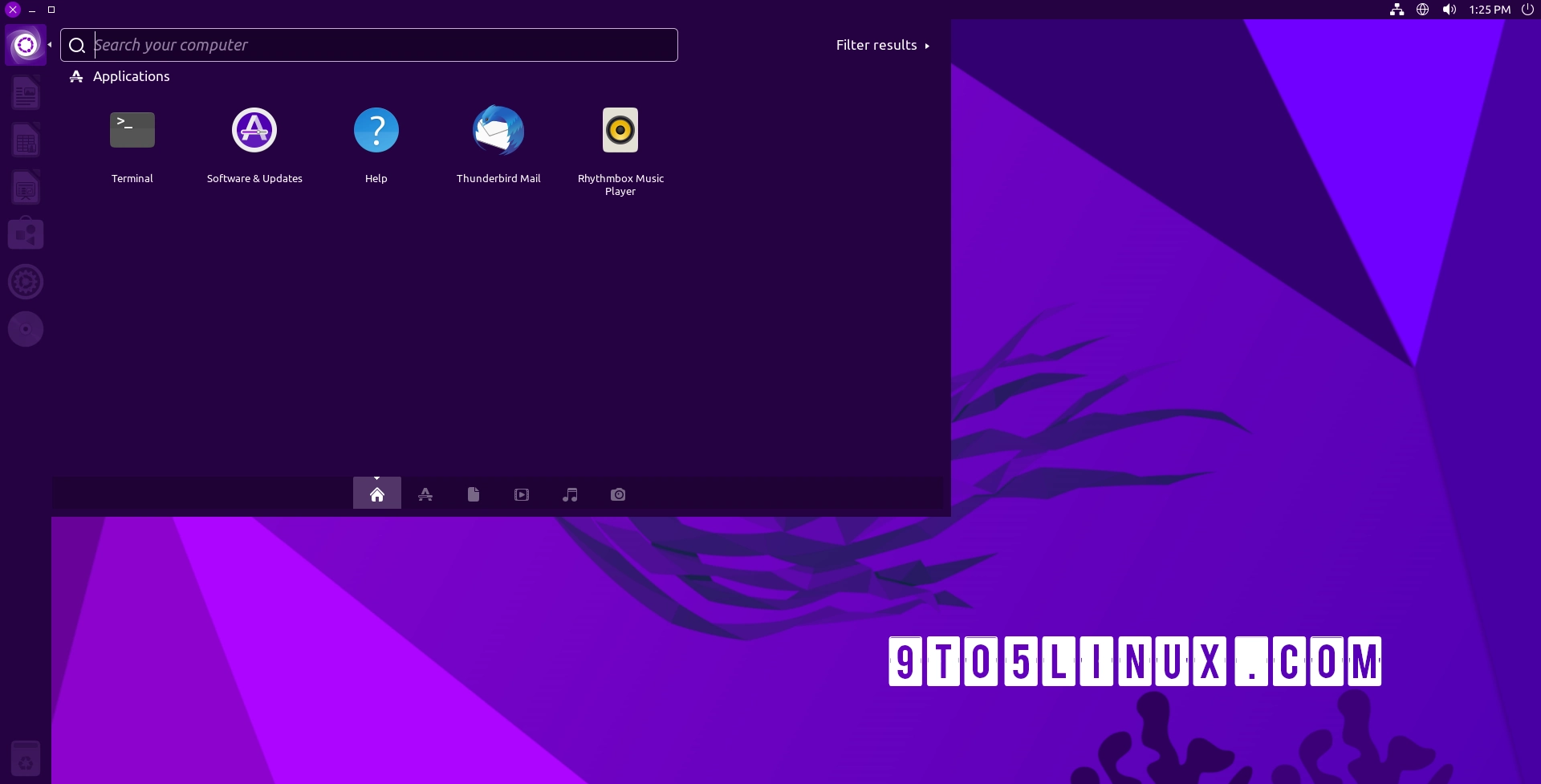Screen dimensions: 1541x784
Task: Collapse the dash using the arrow above Home lens
Action: point(376,477)
